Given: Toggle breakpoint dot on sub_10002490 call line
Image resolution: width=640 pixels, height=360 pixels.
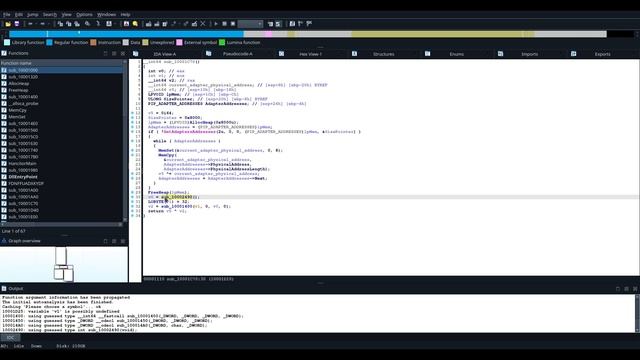Looking at the screenshot, I should click(133, 197).
